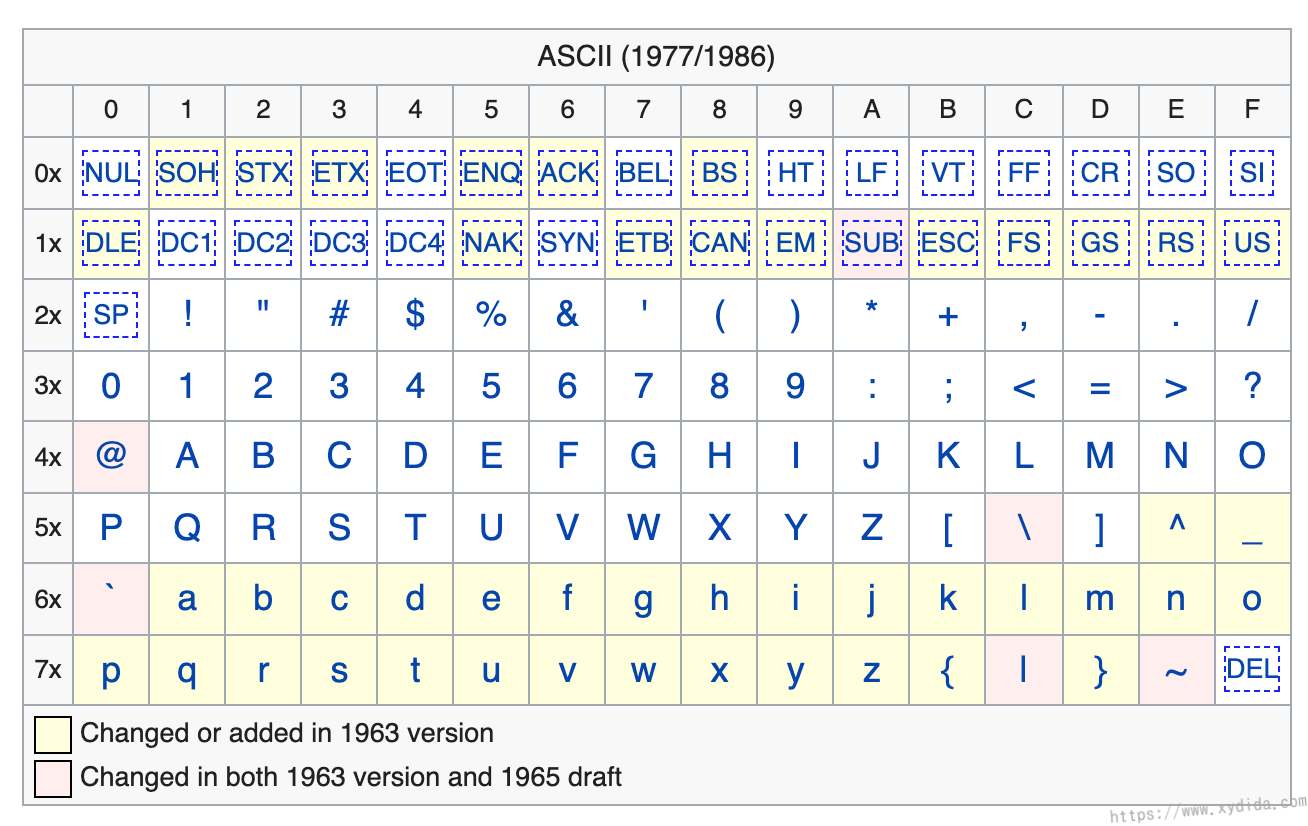Select the lowercase a cell
1308x826 pixels.
[x=187, y=599]
